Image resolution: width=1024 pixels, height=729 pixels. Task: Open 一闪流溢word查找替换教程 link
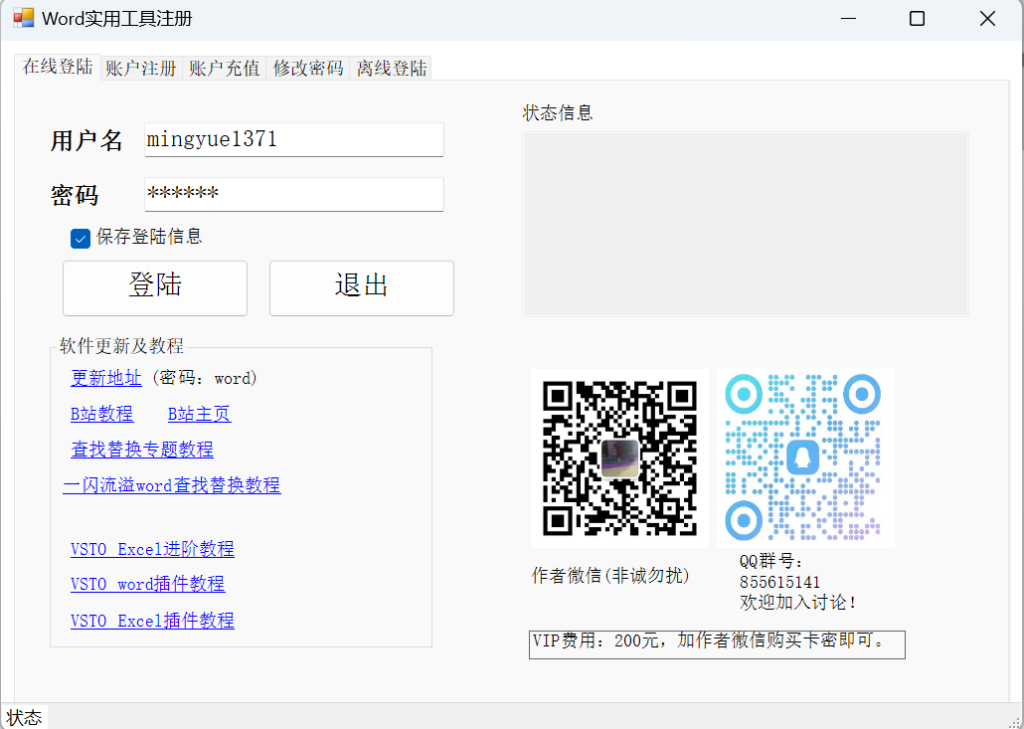point(172,485)
